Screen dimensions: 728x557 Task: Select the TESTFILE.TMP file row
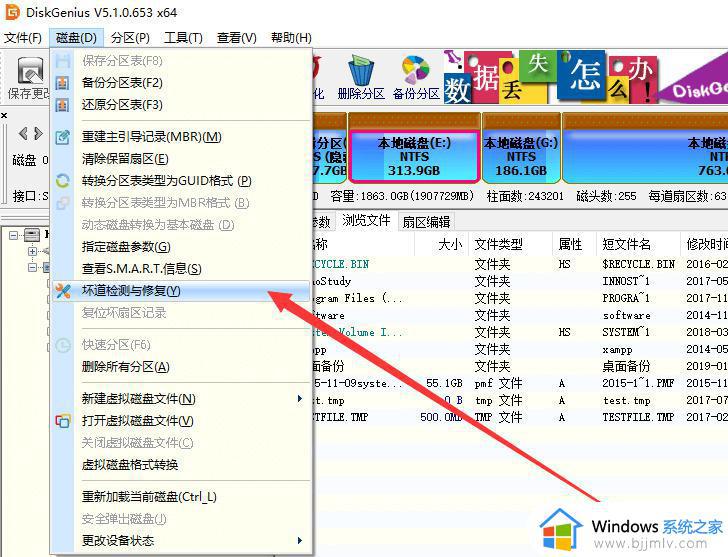coord(520,417)
